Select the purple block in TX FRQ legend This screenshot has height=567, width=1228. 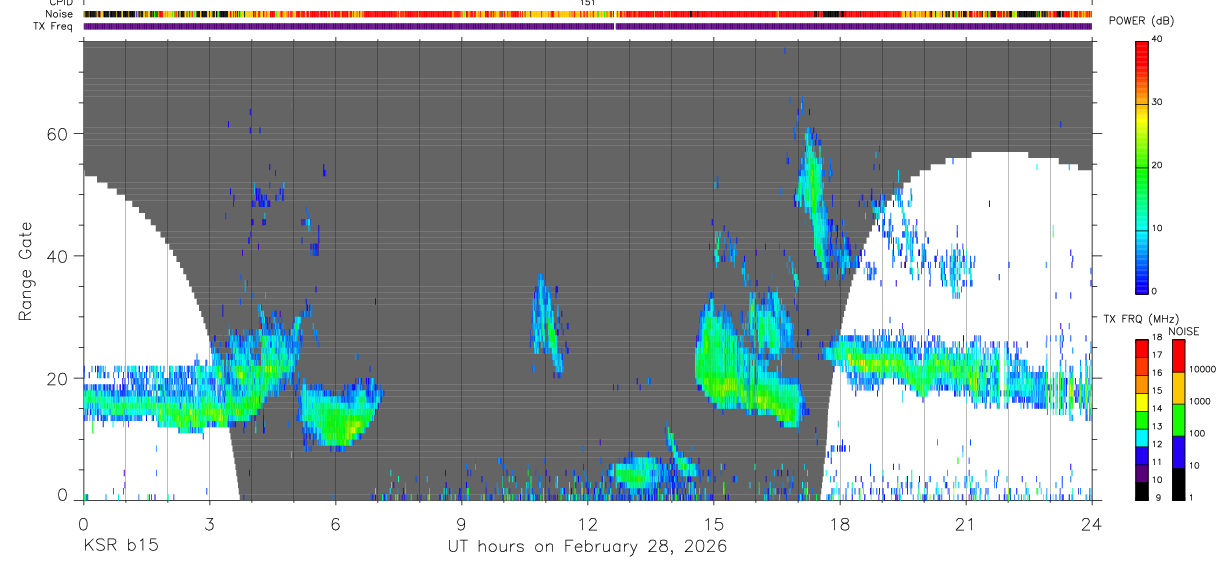coord(1142,474)
